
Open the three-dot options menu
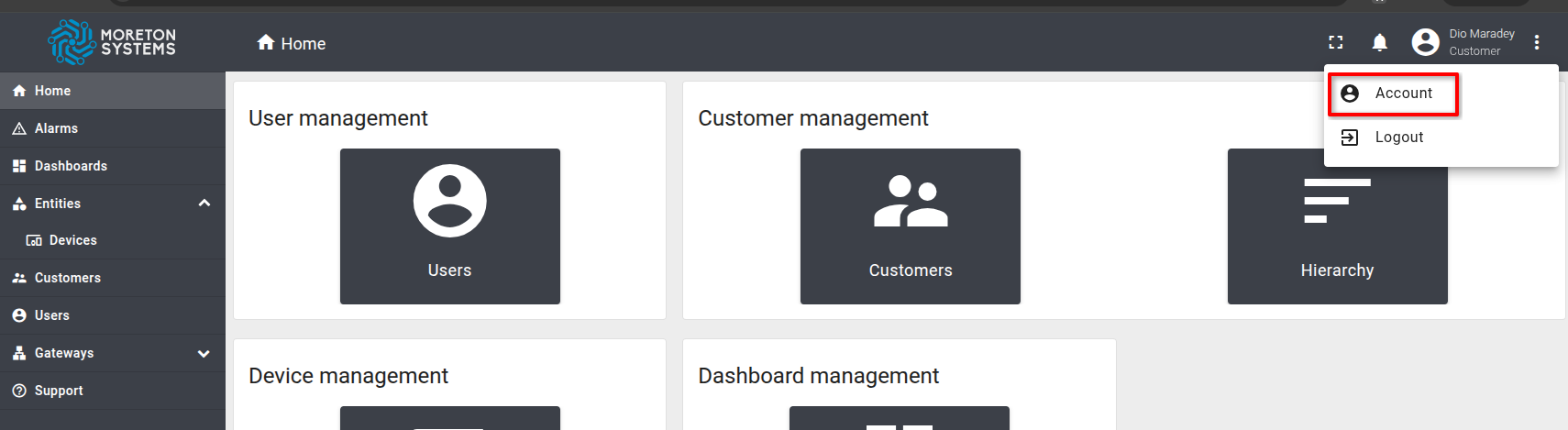click(1537, 42)
